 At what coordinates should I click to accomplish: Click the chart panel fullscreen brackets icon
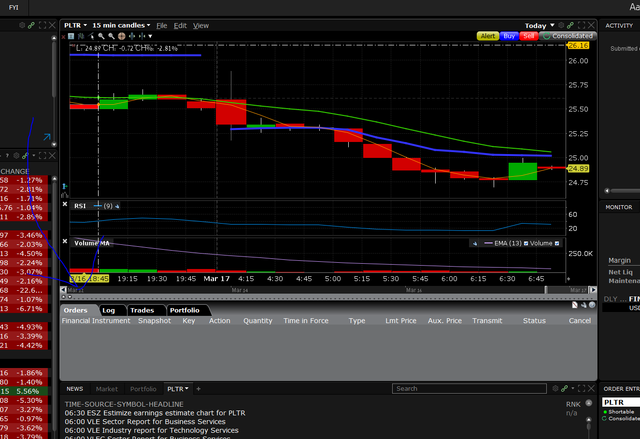582,25
